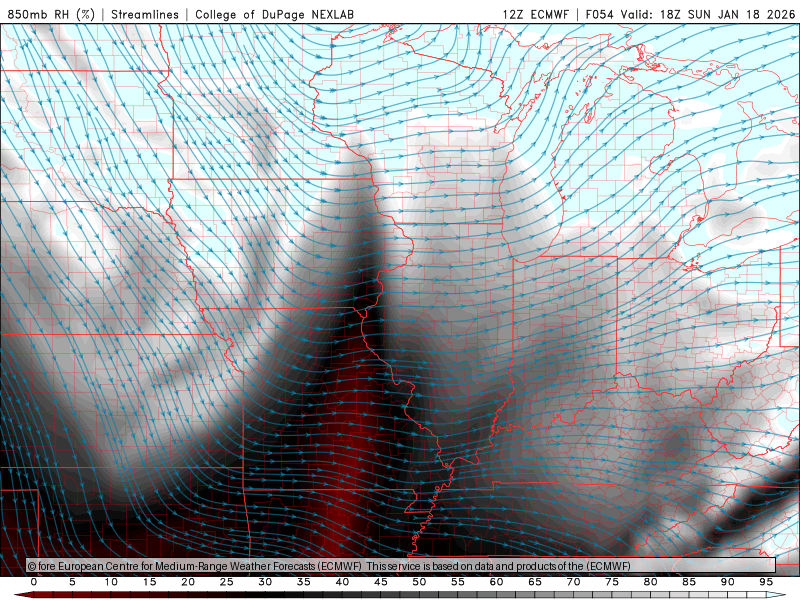The width and height of the screenshot is (800, 600).
Task: Click colorbar label '35'
Action: tap(304, 582)
